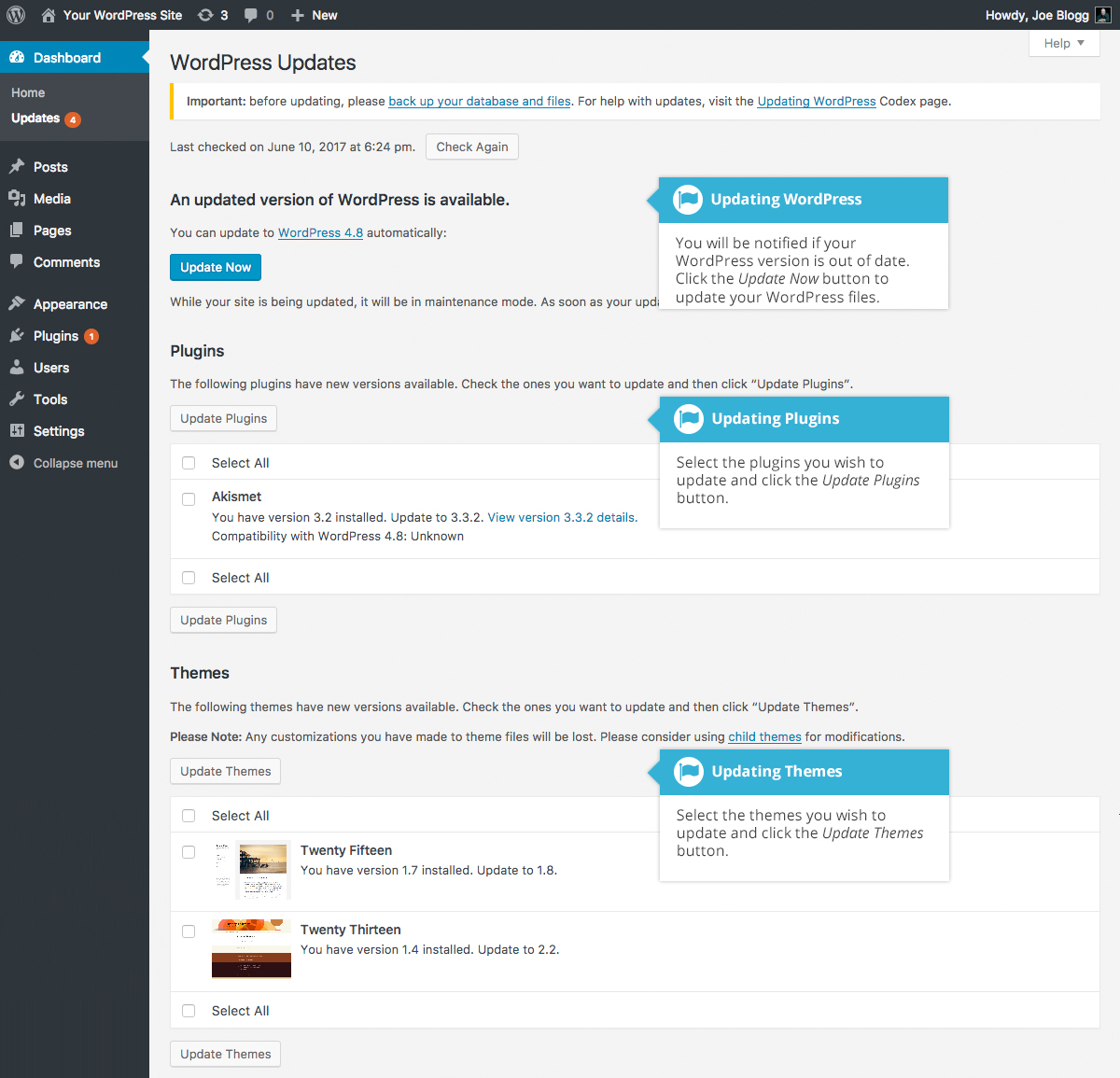Click the WordPress logo icon
The height and width of the screenshot is (1078, 1120).
pyautogui.click(x=16, y=15)
